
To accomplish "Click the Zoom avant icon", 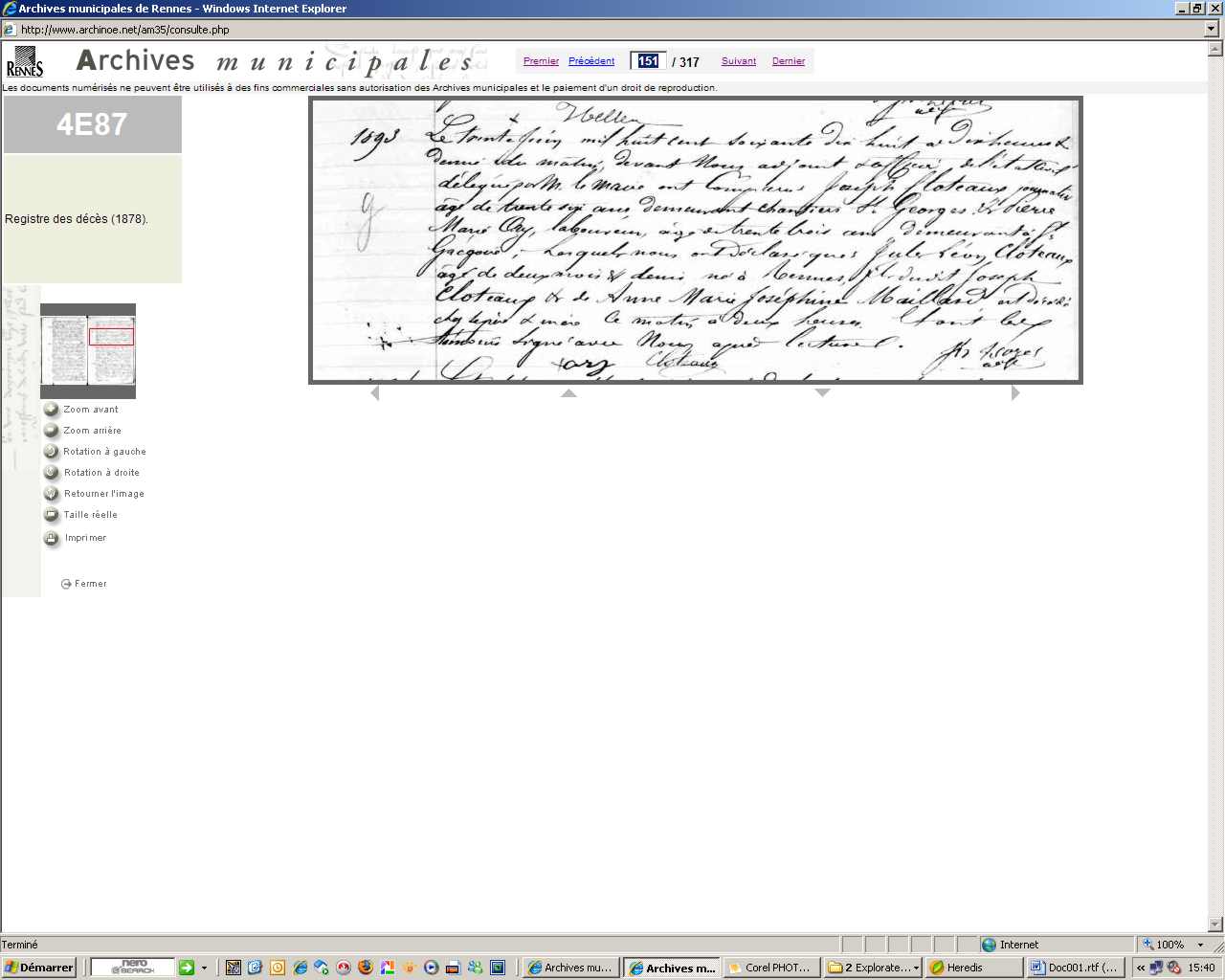I will tap(52, 410).
